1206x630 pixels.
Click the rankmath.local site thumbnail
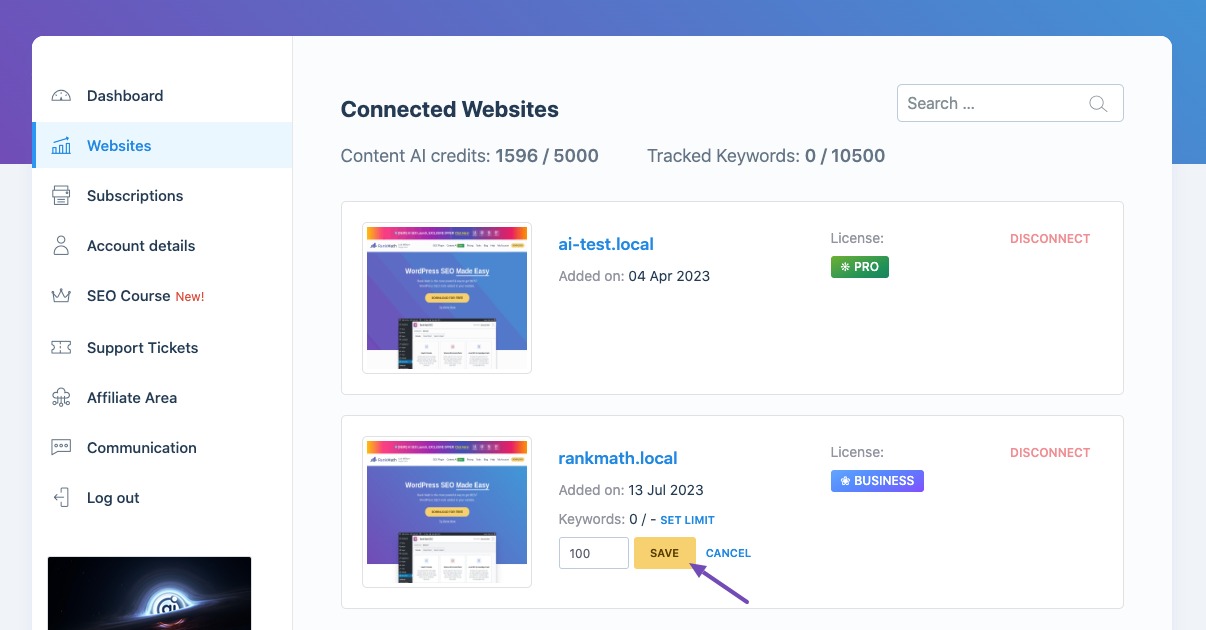(447, 512)
